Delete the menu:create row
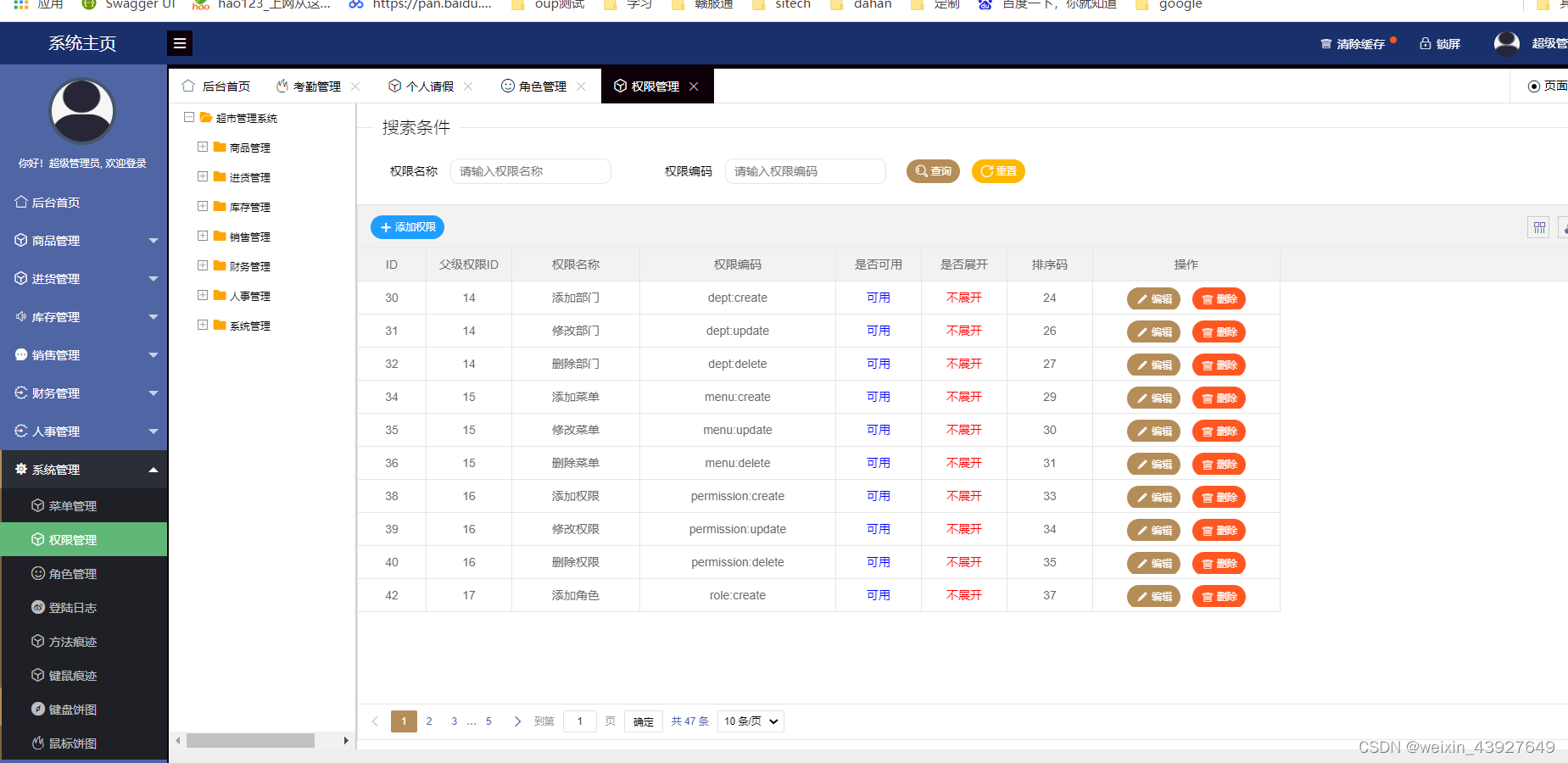Image resolution: width=1568 pixels, height=763 pixels. coord(1219,398)
